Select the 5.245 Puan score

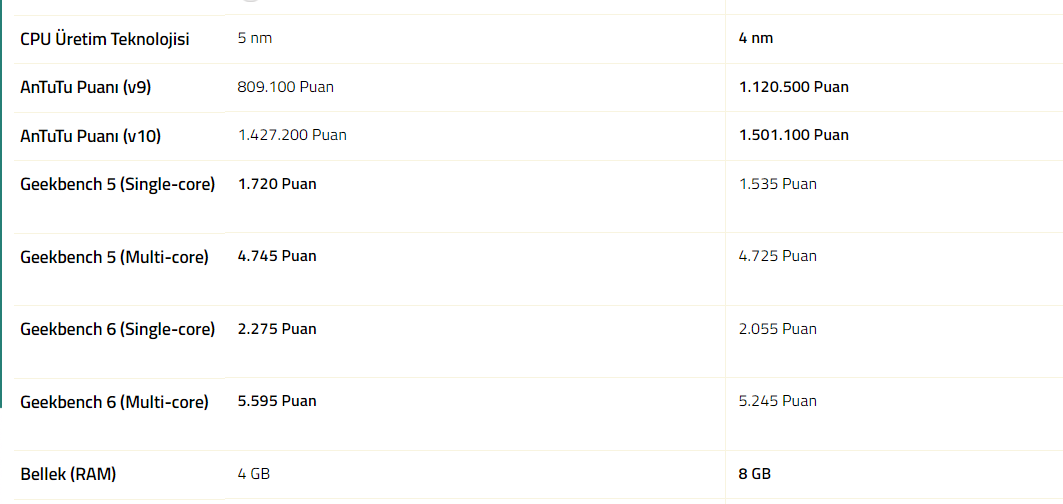click(x=778, y=401)
